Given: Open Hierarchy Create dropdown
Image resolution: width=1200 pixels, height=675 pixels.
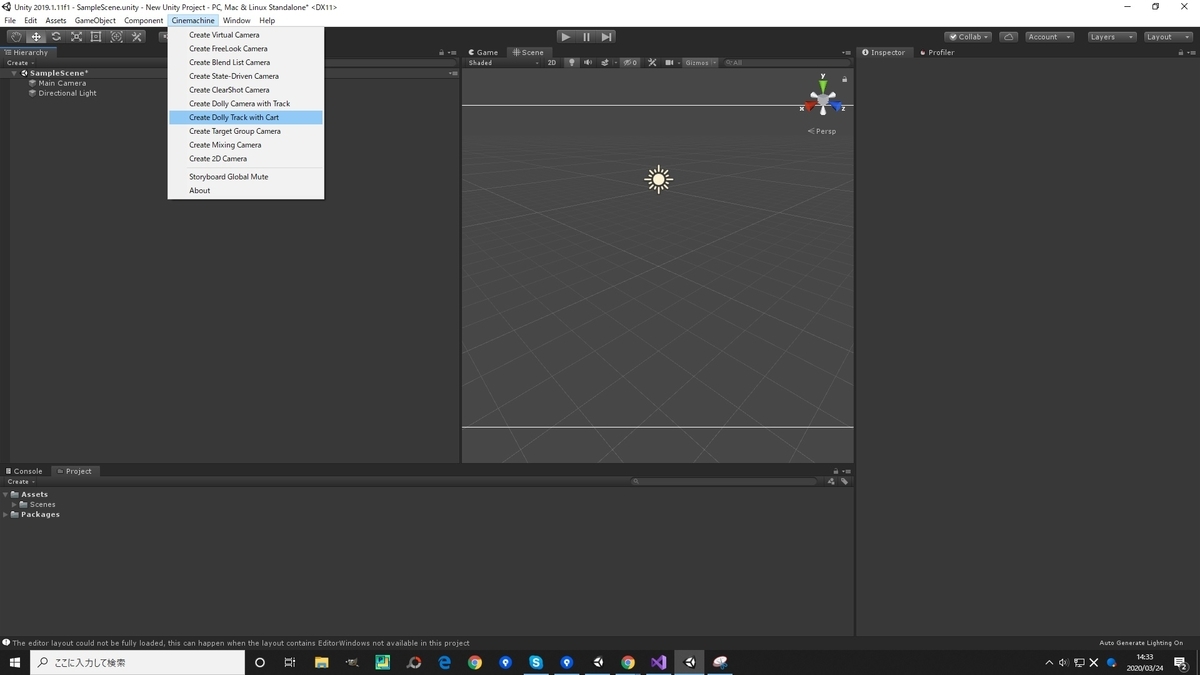Looking at the screenshot, I should coord(20,63).
